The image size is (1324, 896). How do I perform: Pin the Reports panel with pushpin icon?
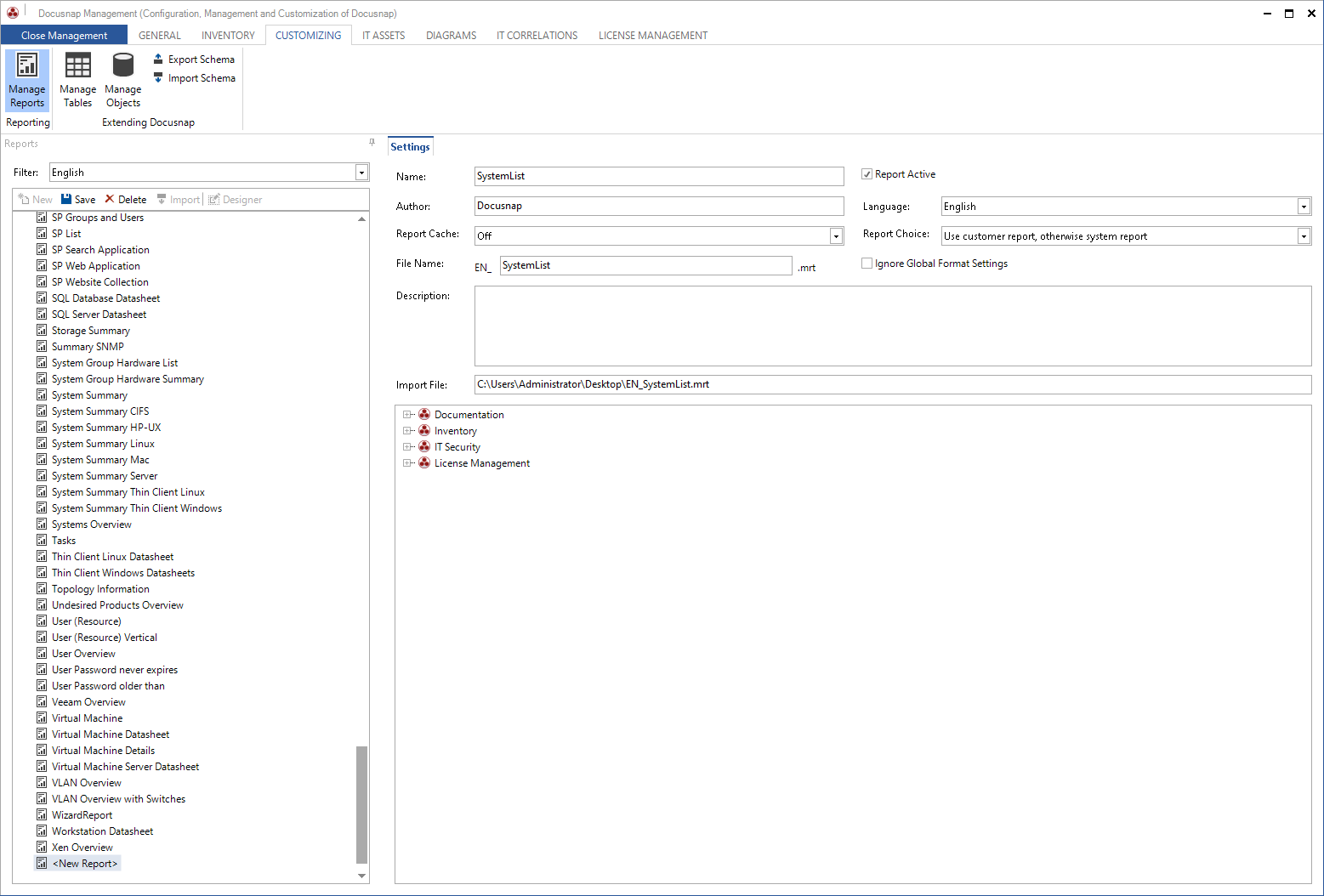tap(372, 143)
